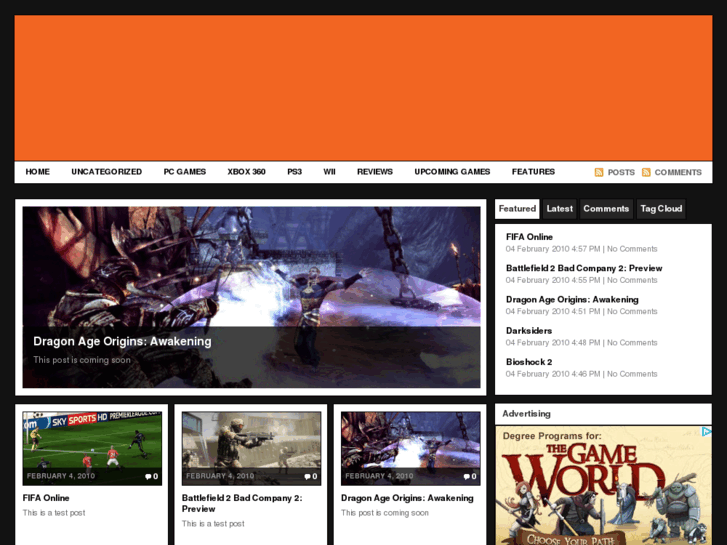This screenshot has height=545, width=727.
Task: Switch to the Latest tab
Action: point(560,209)
